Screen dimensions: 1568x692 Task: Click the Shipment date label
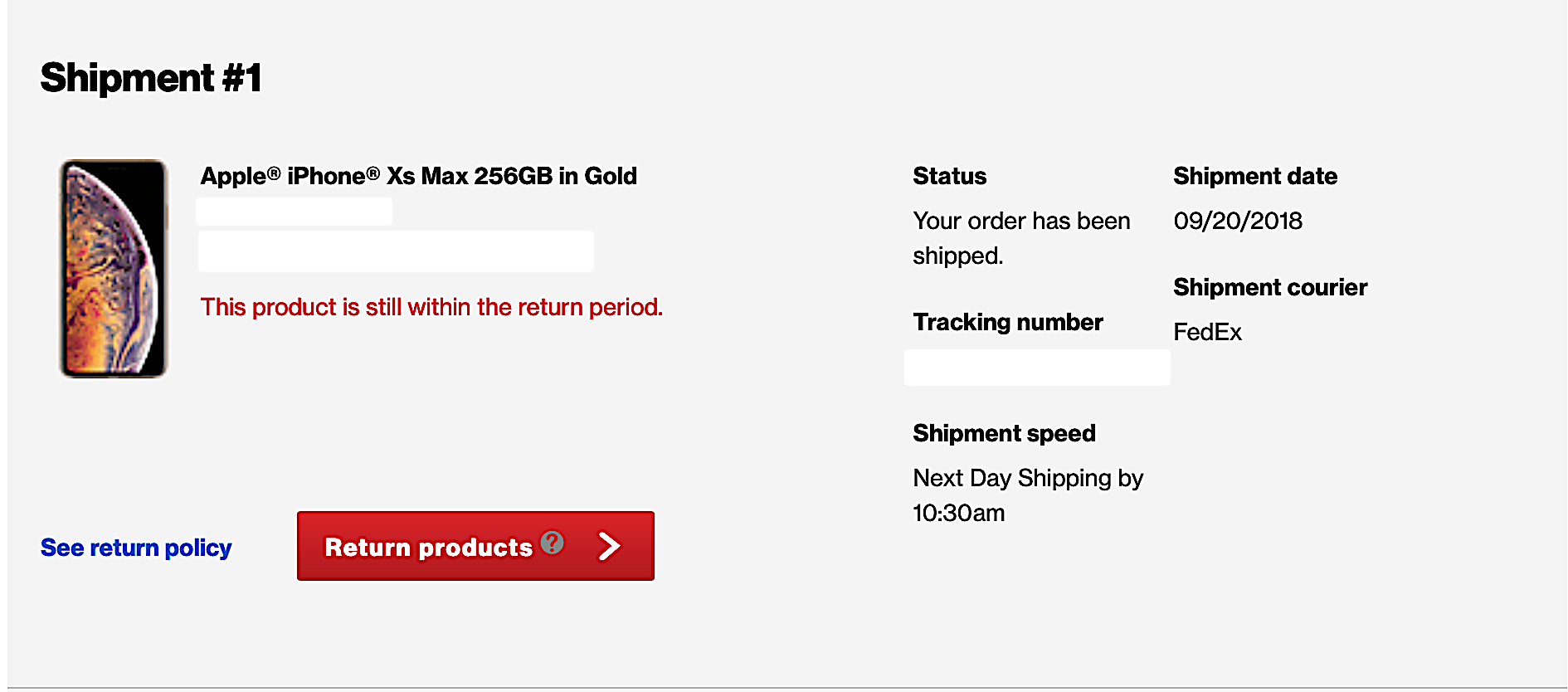coord(1254,176)
